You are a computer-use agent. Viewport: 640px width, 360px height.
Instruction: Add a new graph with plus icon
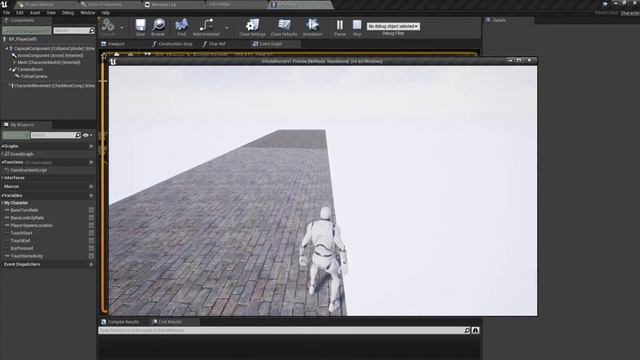pyautogui.click(x=91, y=146)
